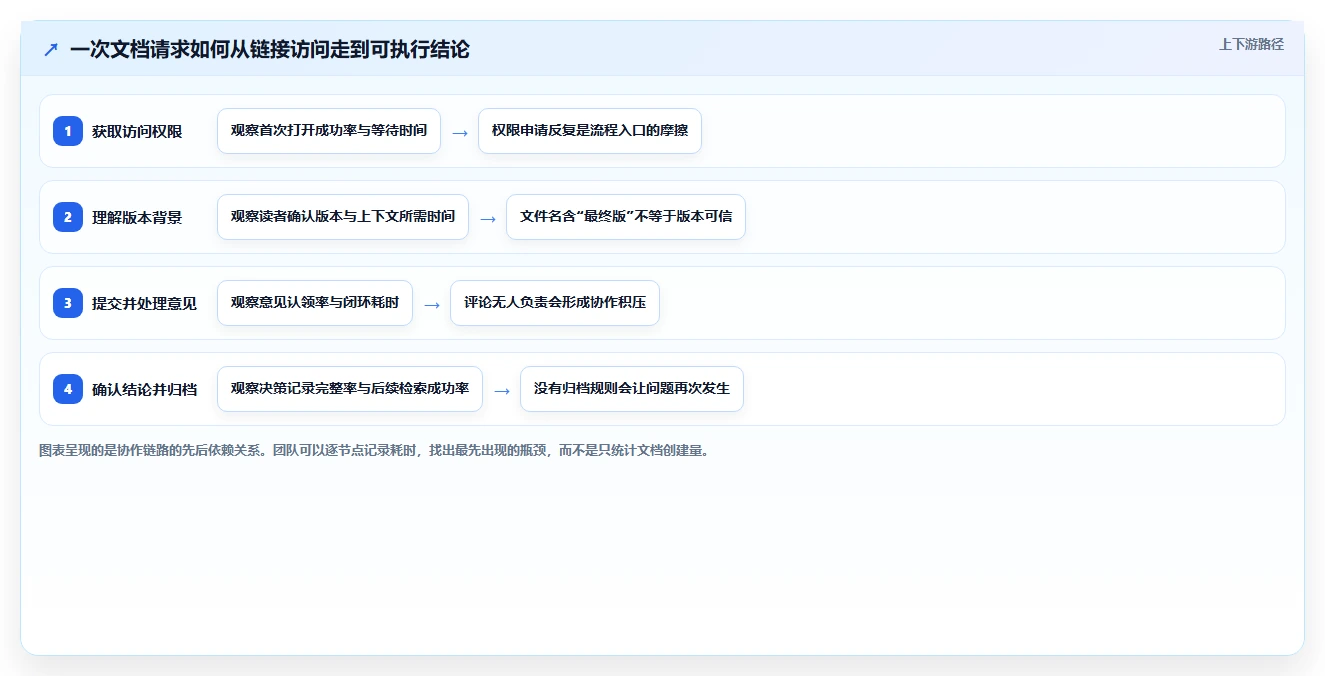Click the footnote text starting 图表呈现的是协作链路

(374, 450)
